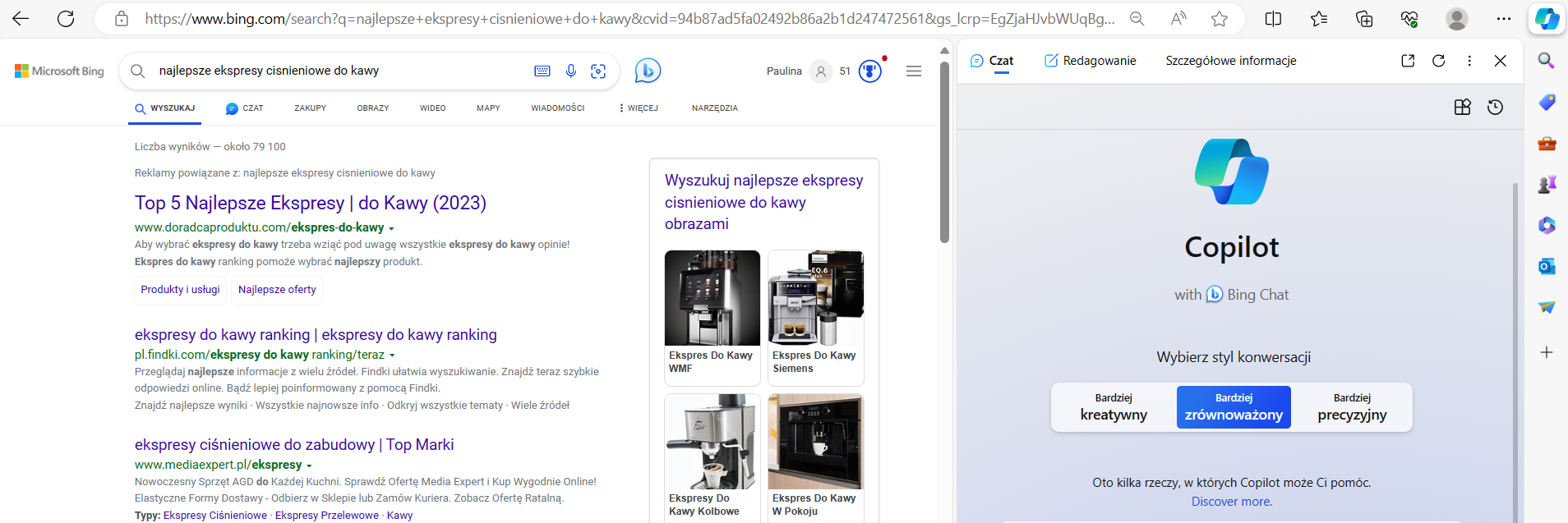This screenshot has height=523, width=1568.
Task: Start voice search with microphone
Action: [571, 71]
